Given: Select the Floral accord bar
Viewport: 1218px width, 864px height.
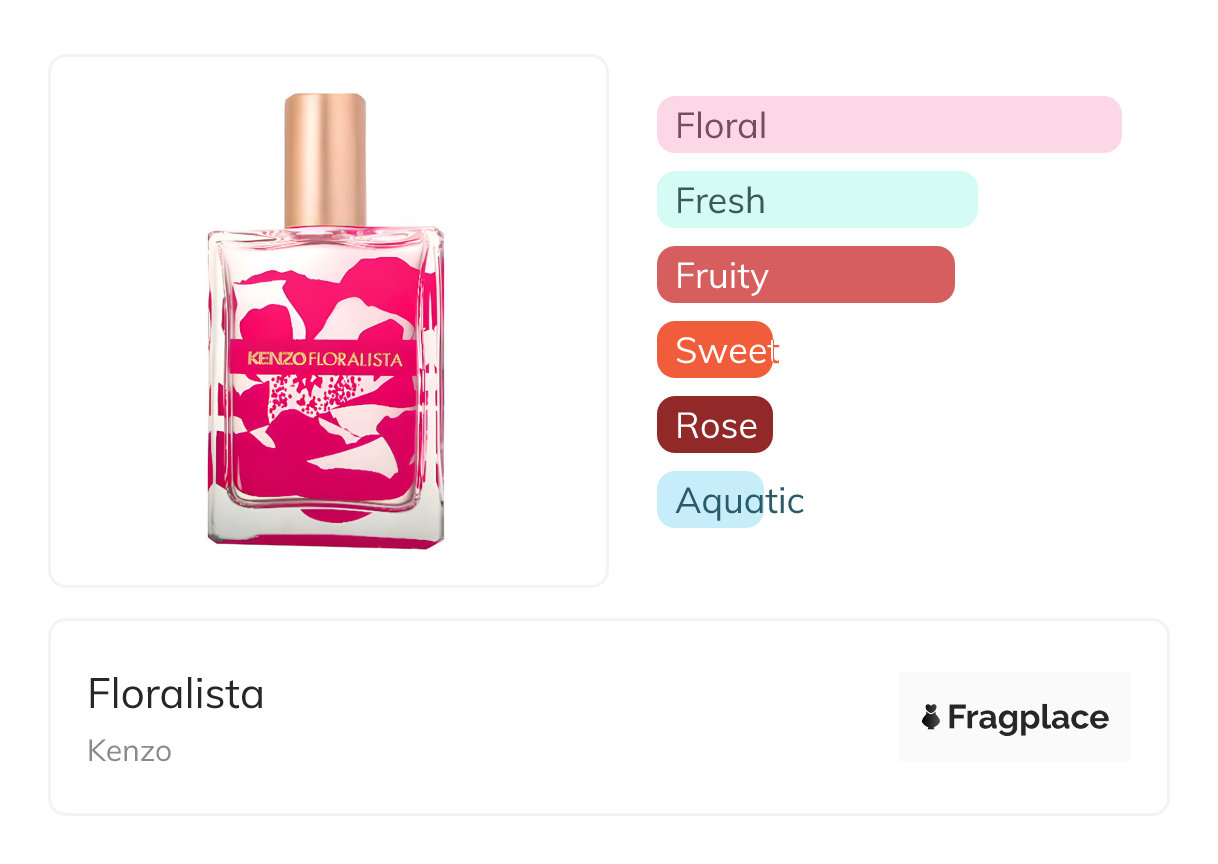Looking at the screenshot, I should point(888,125).
